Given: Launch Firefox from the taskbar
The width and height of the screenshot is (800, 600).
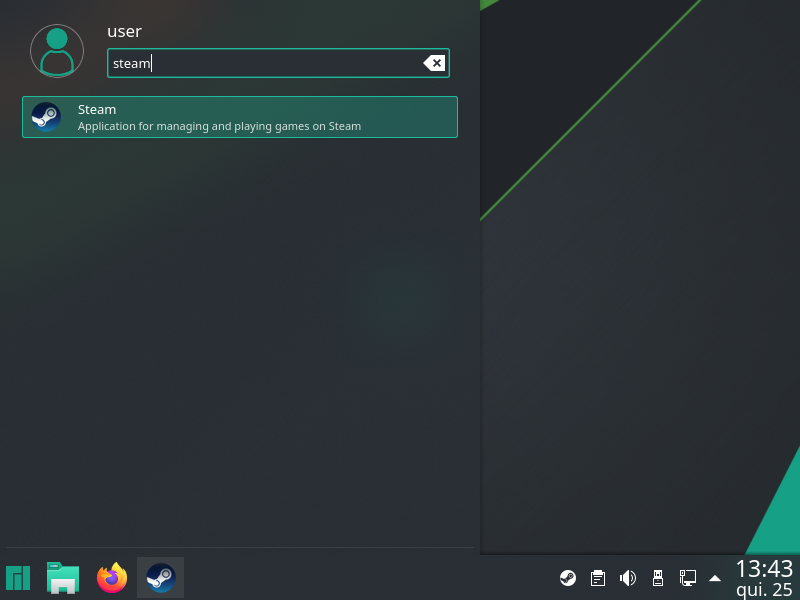Looking at the screenshot, I should coord(112,578).
